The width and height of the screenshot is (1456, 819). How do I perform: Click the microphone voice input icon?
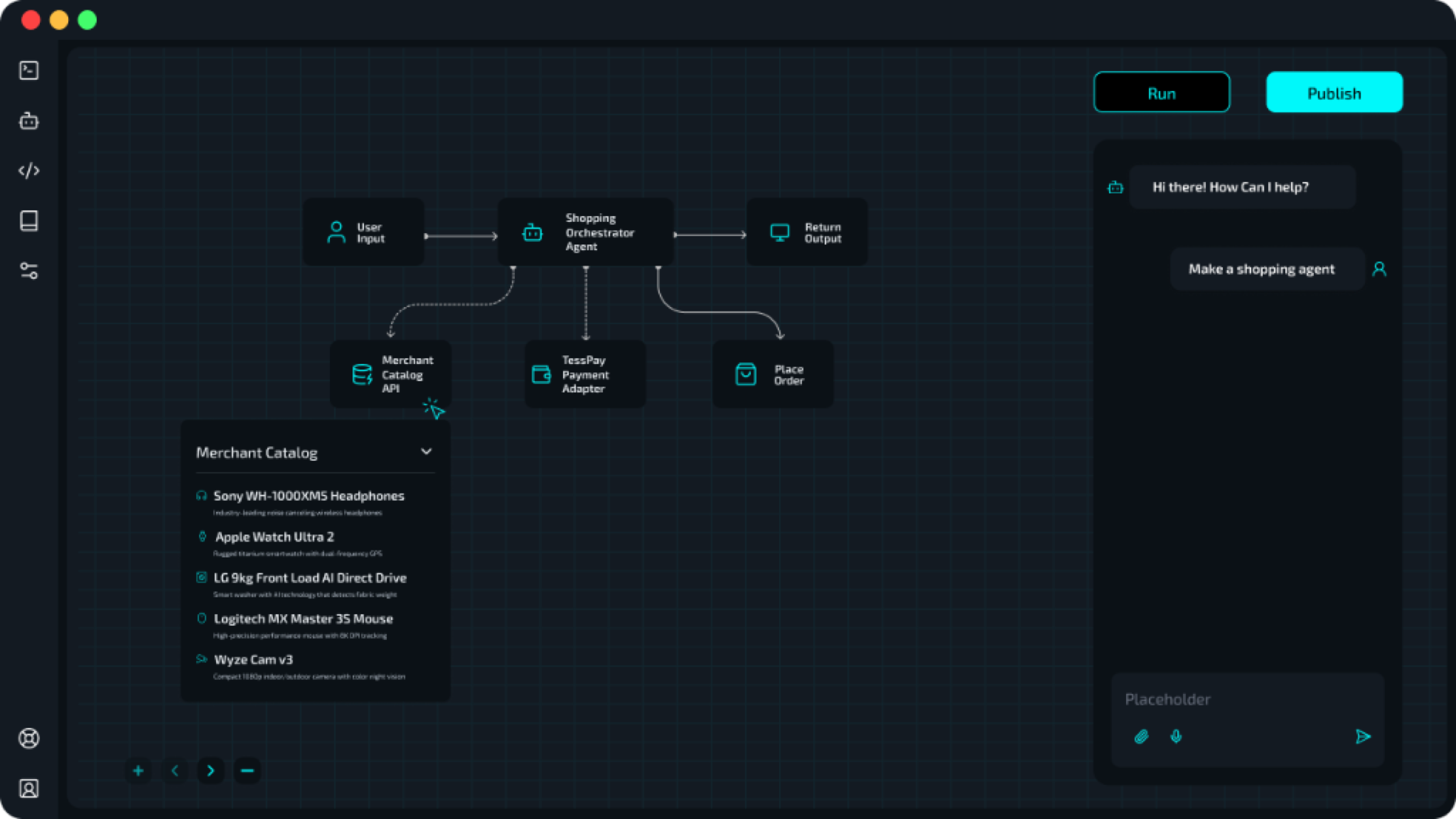(x=1176, y=737)
